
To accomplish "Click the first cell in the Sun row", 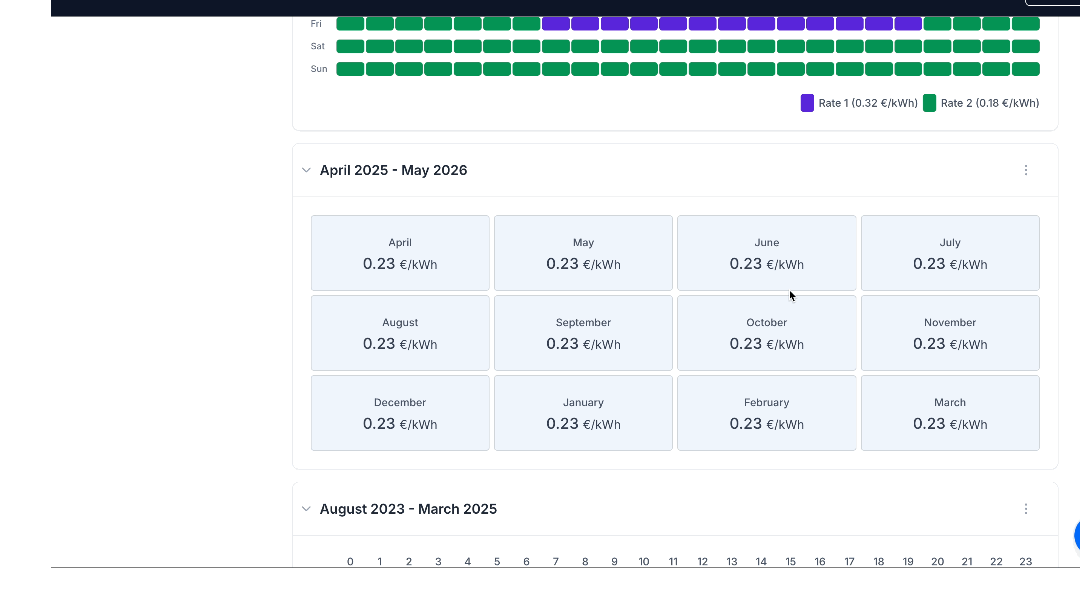I will (x=350, y=69).
